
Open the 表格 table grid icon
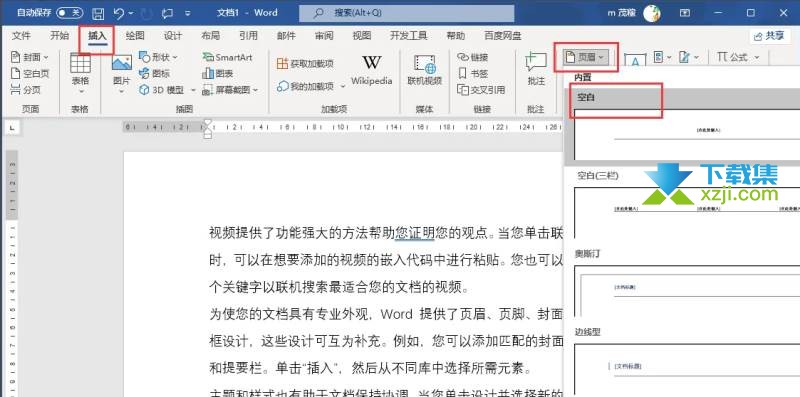(x=80, y=63)
